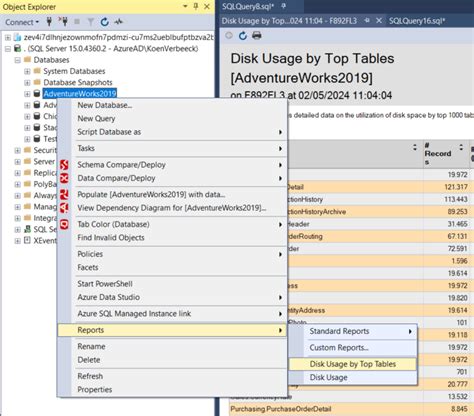Click the Connect Object Explorer plug icon
This screenshot has height=416, width=474.
click(49, 22)
